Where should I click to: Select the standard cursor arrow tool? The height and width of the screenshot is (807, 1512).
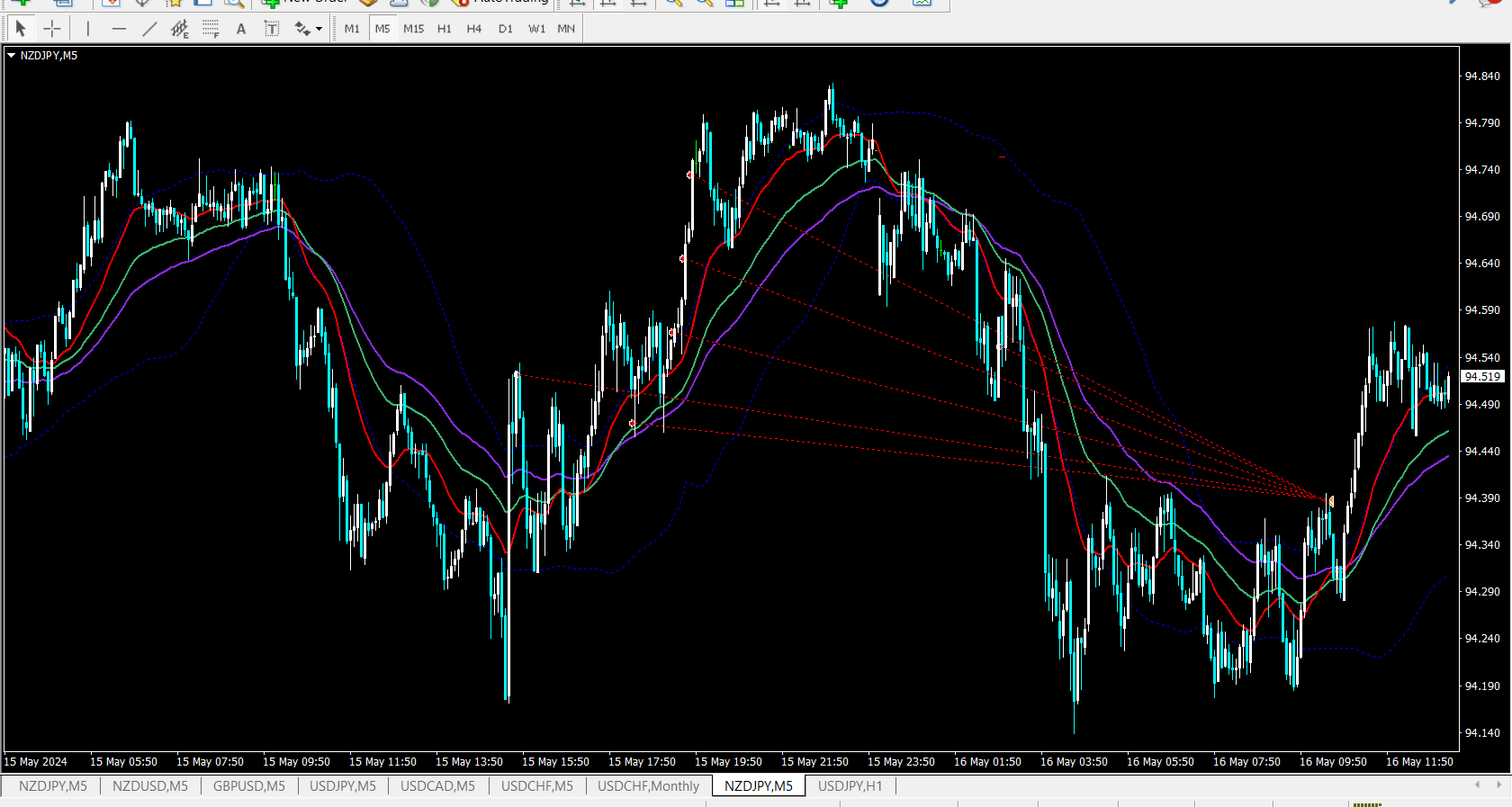pyautogui.click(x=21, y=29)
